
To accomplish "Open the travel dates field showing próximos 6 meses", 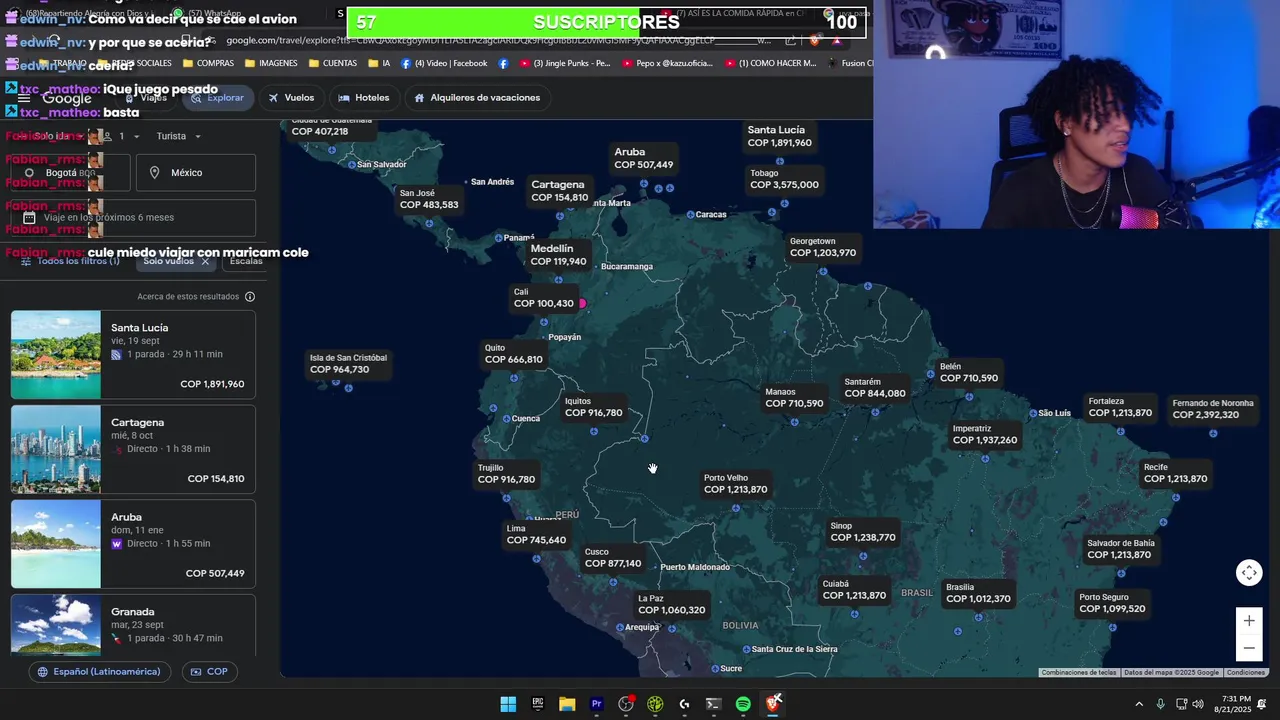I will point(133,217).
